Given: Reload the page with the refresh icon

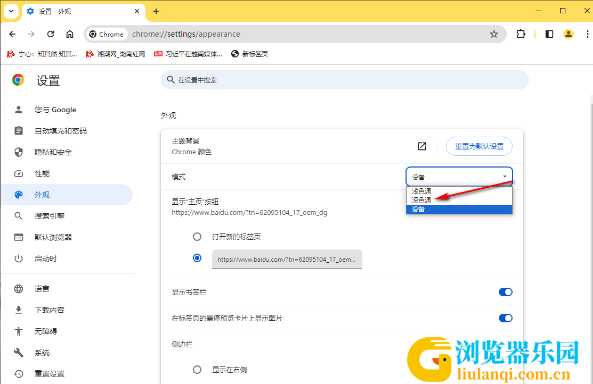Looking at the screenshot, I should [x=50, y=34].
